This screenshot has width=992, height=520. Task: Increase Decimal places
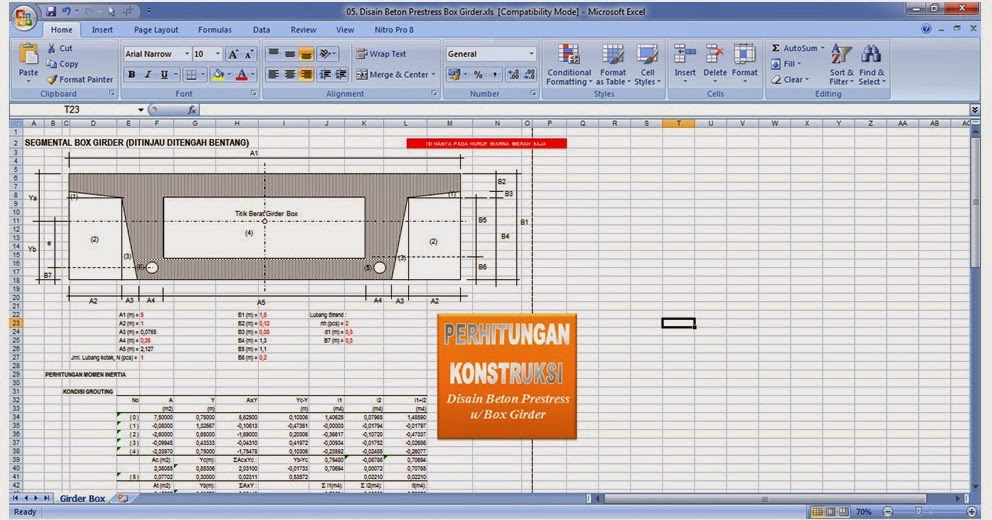[514, 75]
